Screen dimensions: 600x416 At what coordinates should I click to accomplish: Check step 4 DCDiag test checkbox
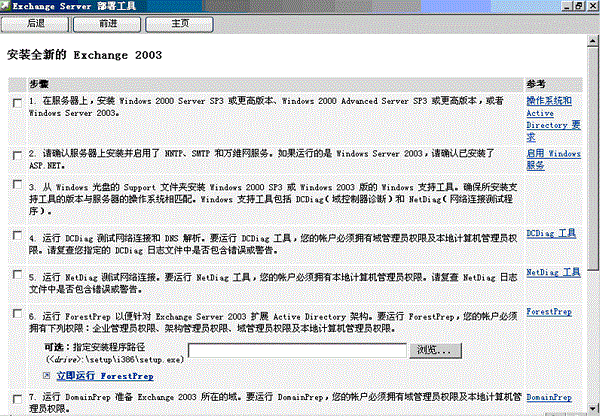(x=17, y=235)
